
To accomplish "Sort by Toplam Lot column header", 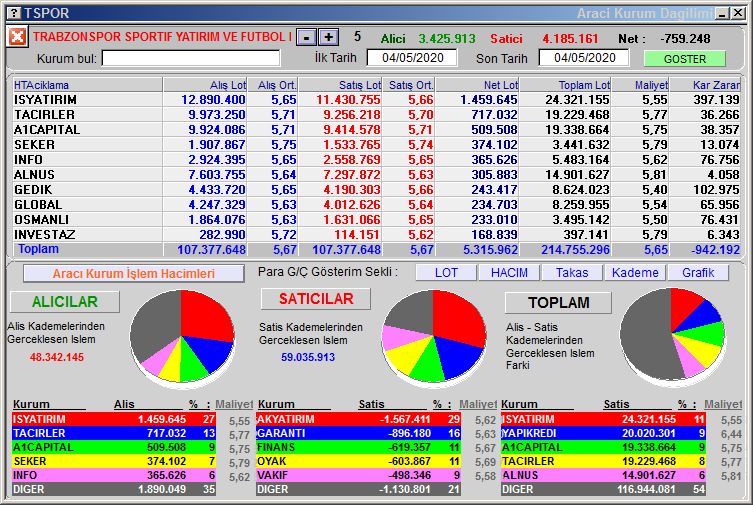I will (x=565, y=85).
